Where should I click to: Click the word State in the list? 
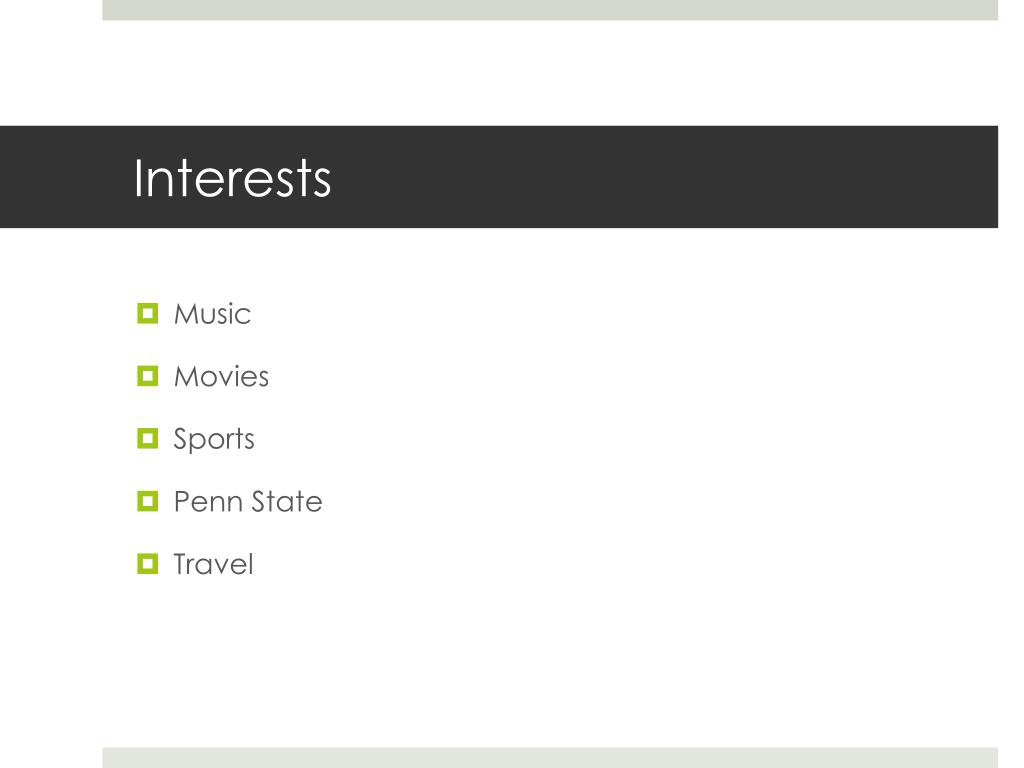[x=287, y=502]
